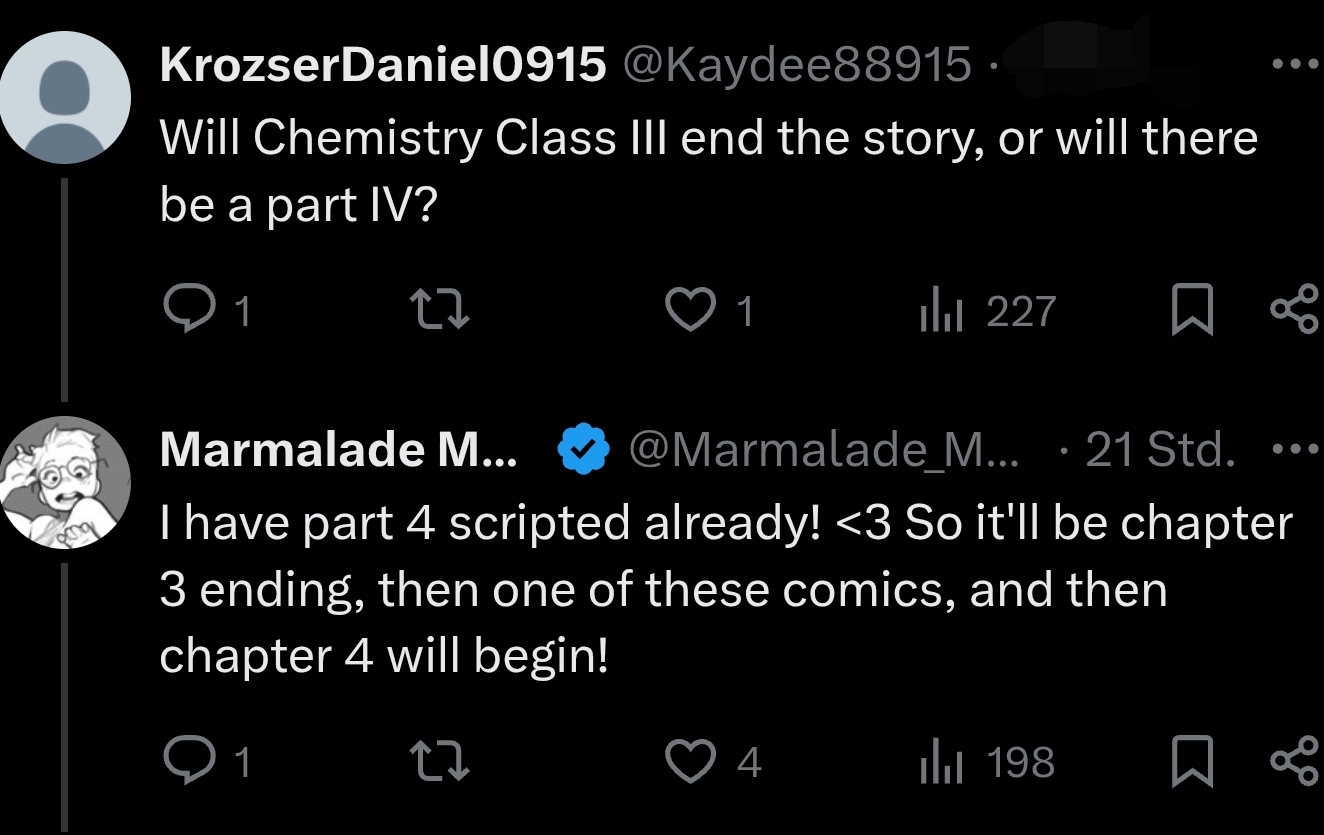Click the 21 Std. timestamp
Image resolution: width=1324 pixels, height=835 pixels.
coord(1160,451)
